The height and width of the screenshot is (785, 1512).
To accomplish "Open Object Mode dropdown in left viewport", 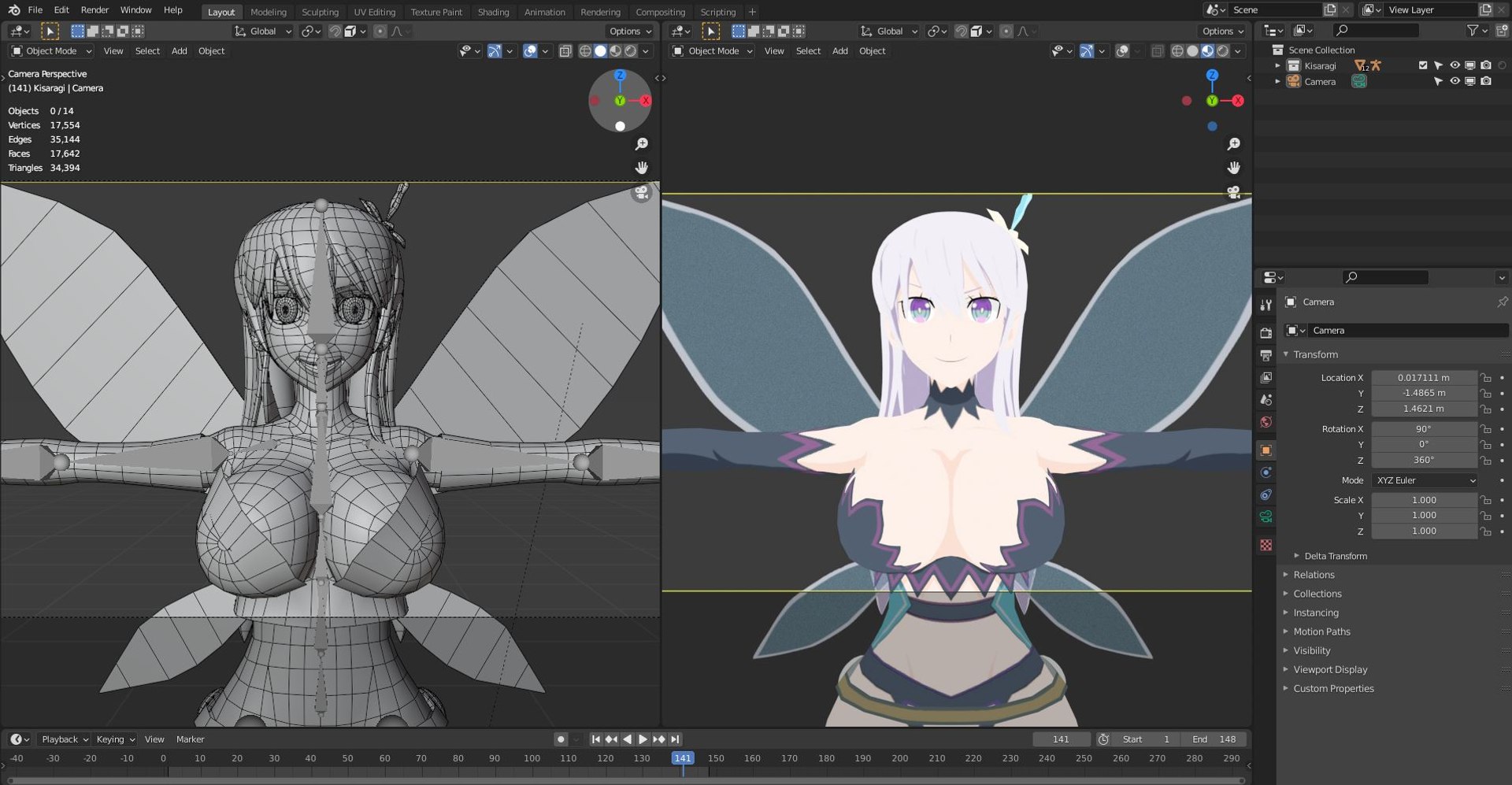I will [51, 51].
